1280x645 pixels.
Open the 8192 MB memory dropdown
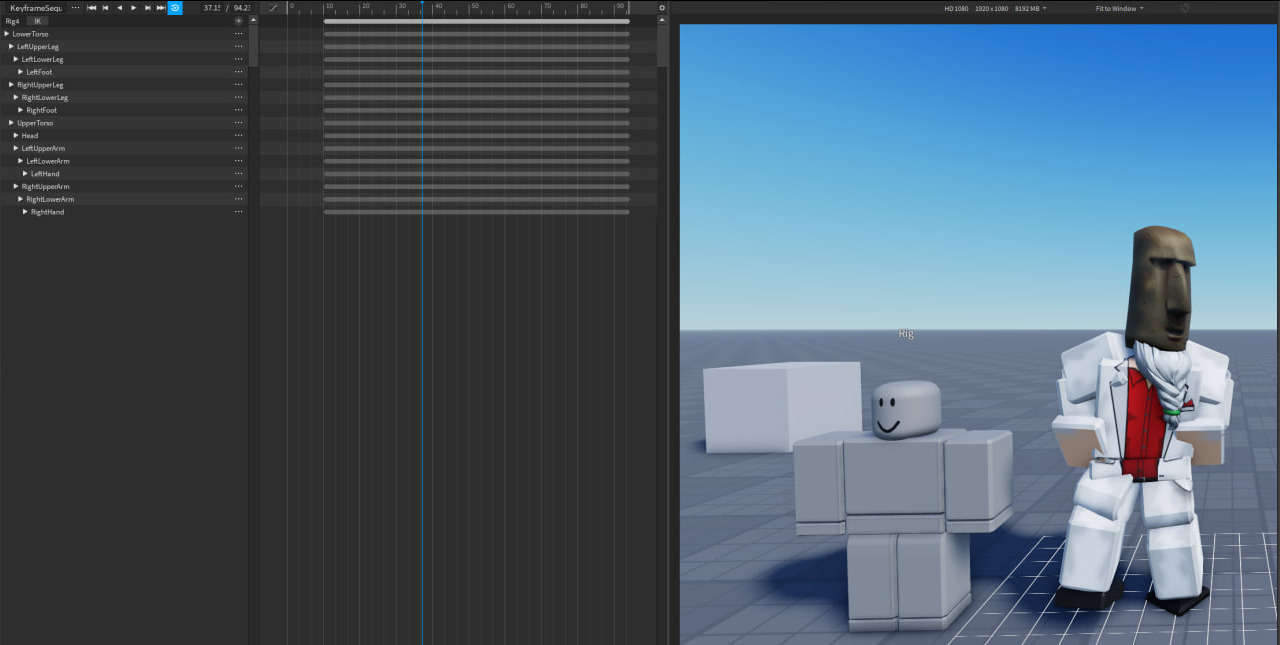click(x=1027, y=8)
